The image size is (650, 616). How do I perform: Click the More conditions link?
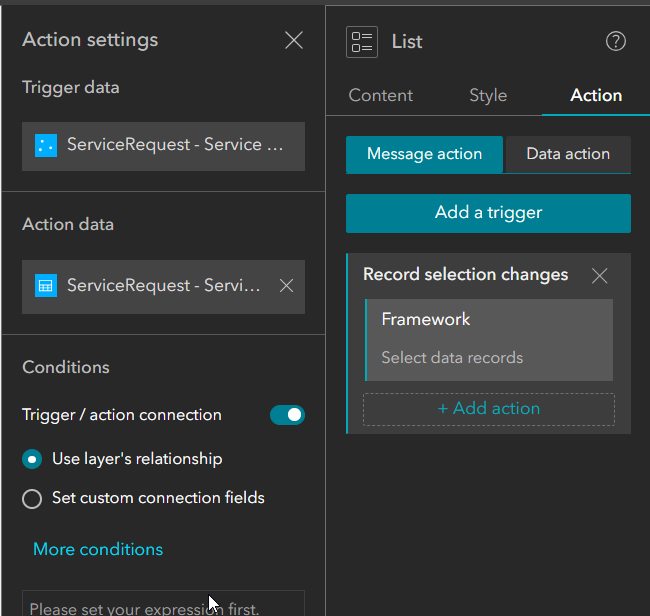98,549
